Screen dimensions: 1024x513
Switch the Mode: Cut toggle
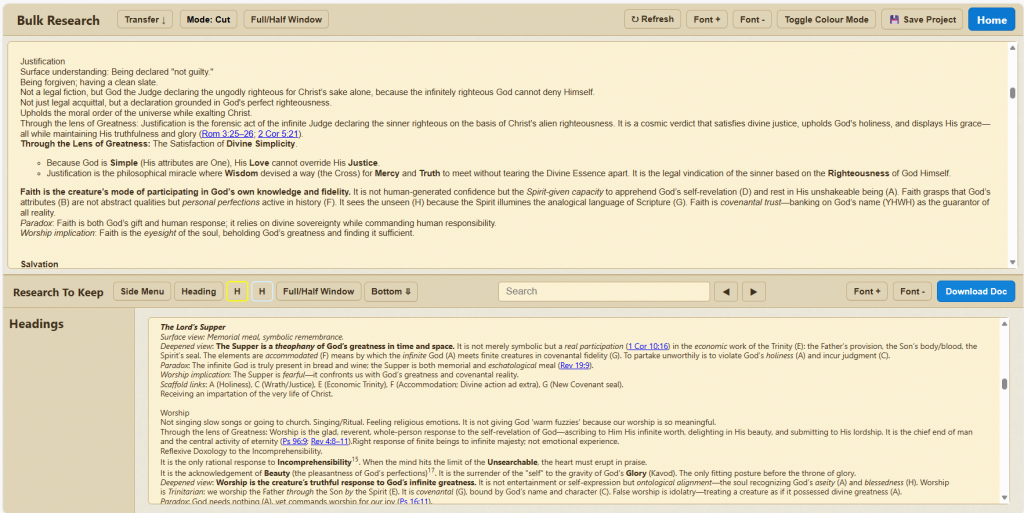(x=209, y=19)
